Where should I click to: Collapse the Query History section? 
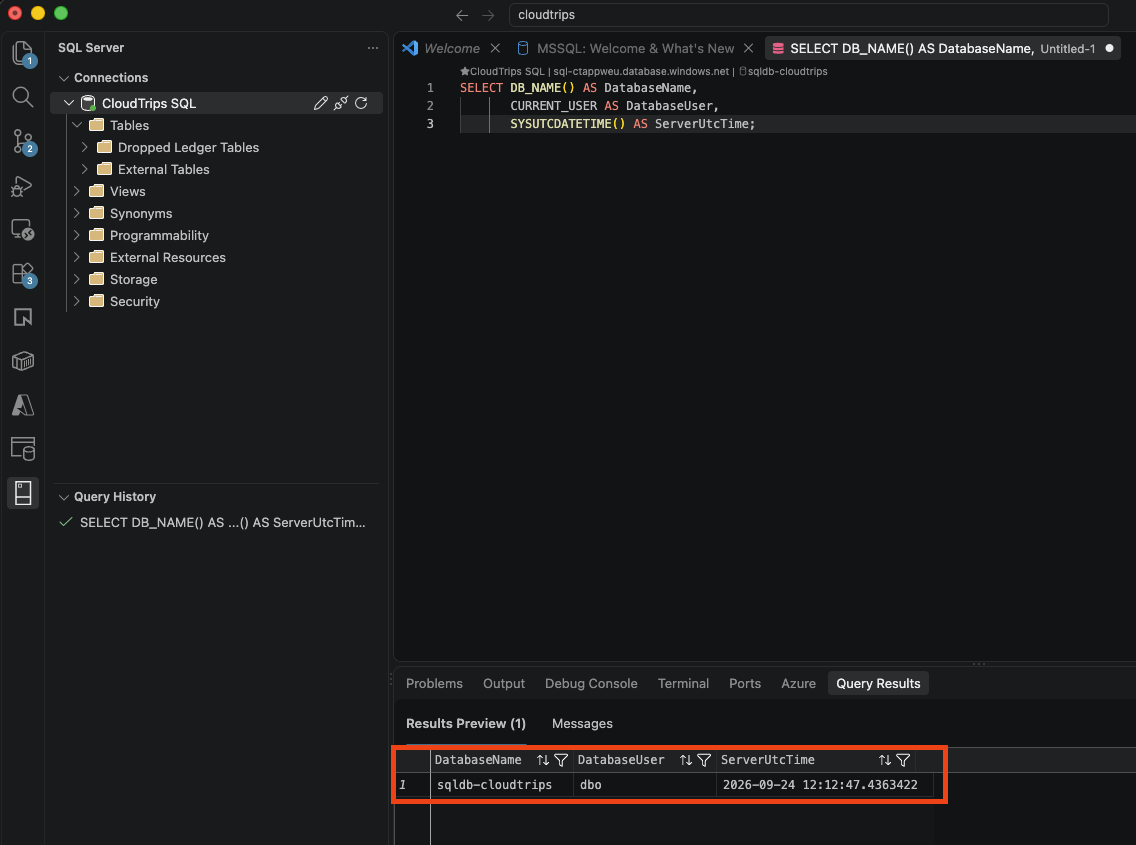click(x=64, y=497)
